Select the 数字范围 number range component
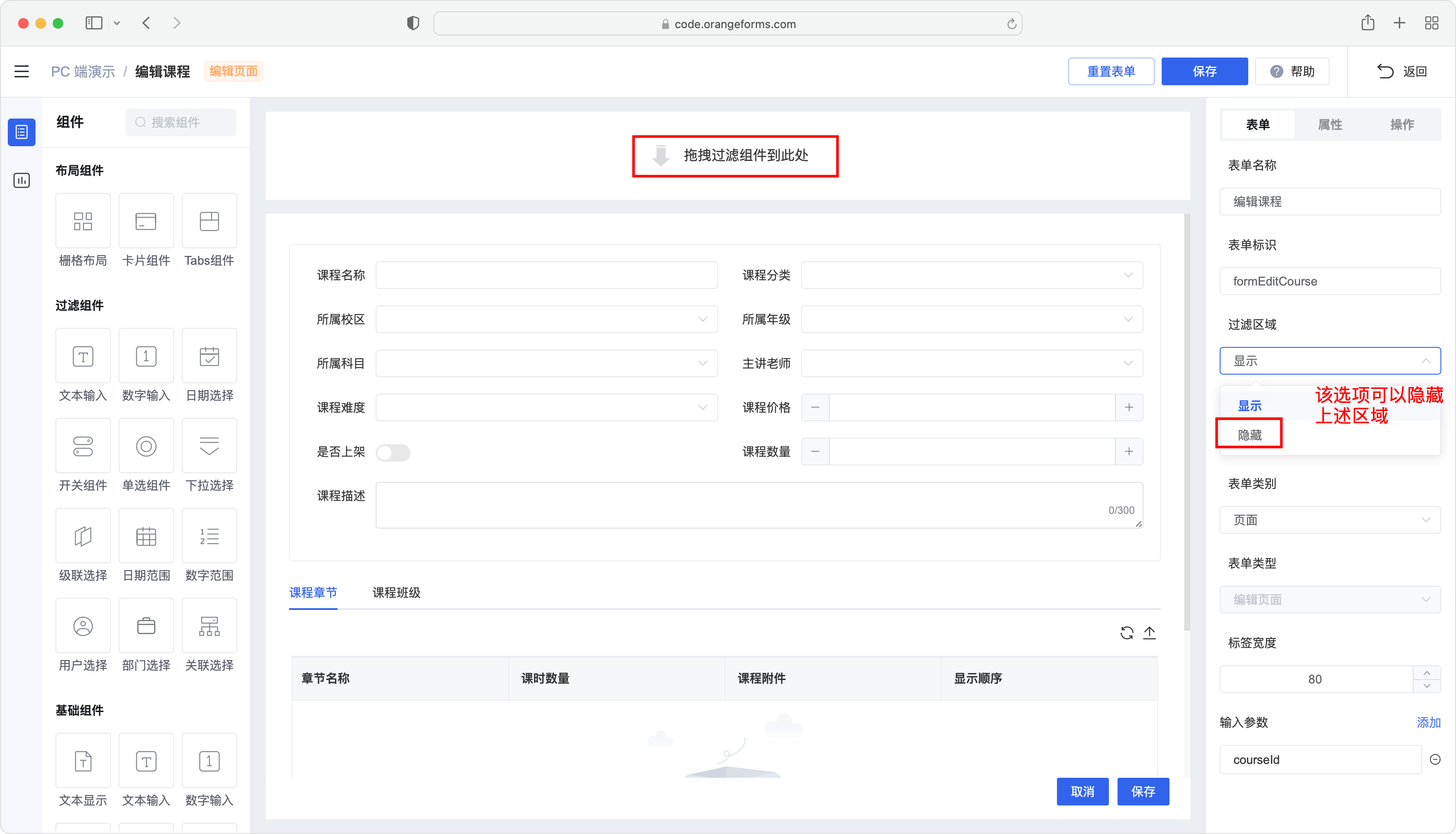Image resolution: width=1456 pixels, height=834 pixels. 209,536
